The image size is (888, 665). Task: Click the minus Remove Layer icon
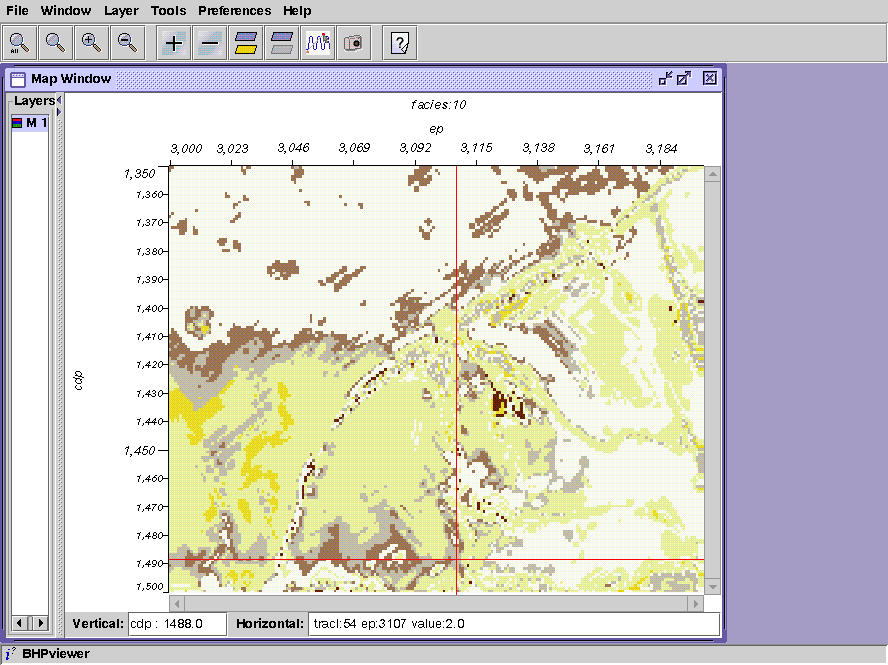click(x=210, y=43)
